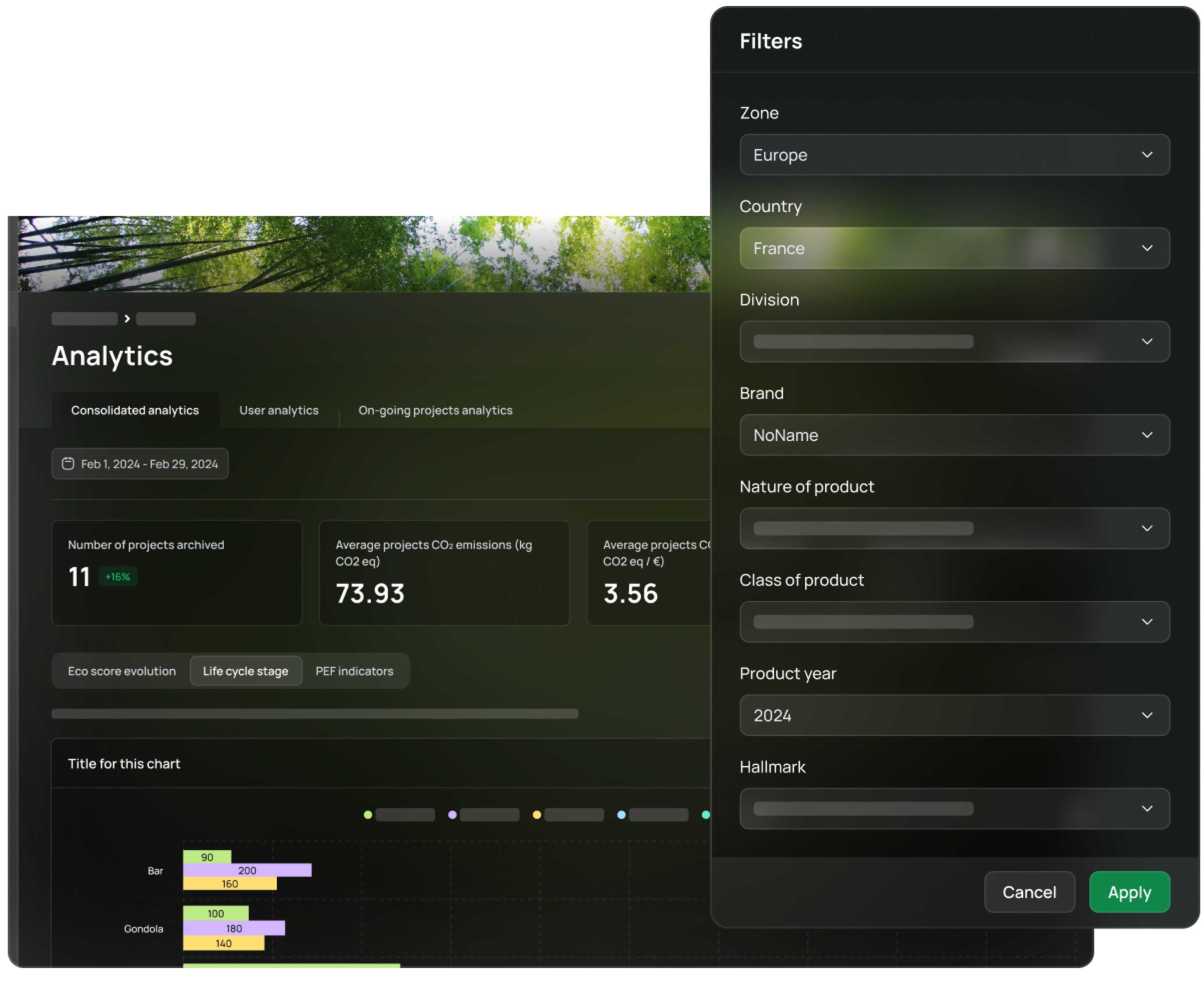
Task: Open the Division dropdown
Action: [x=955, y=341]
